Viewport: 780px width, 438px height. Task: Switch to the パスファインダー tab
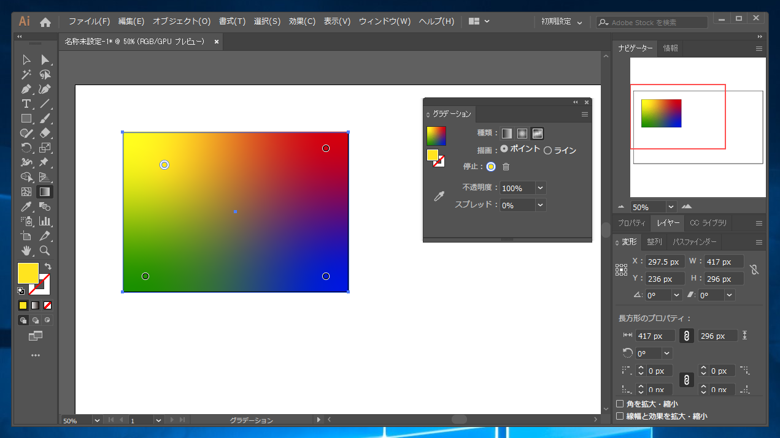(694, 242)
